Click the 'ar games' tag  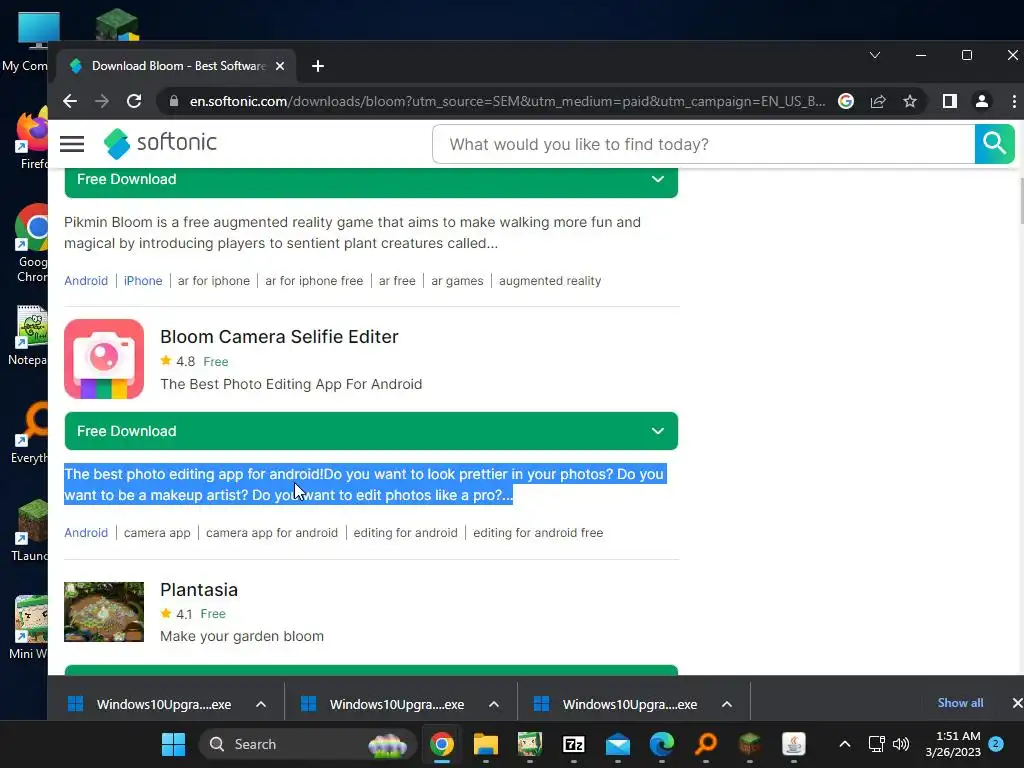[457, 281]
